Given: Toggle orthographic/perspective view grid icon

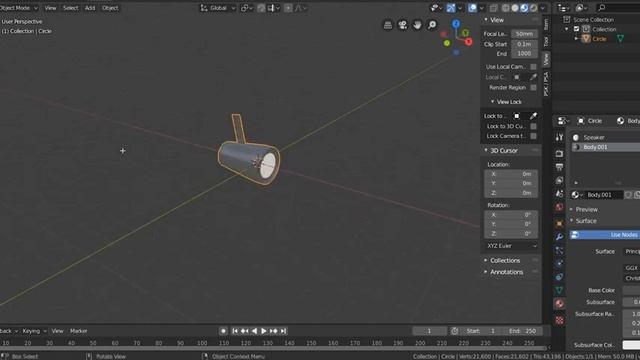Looking at the screenshot, I should [x=388, y=25].
